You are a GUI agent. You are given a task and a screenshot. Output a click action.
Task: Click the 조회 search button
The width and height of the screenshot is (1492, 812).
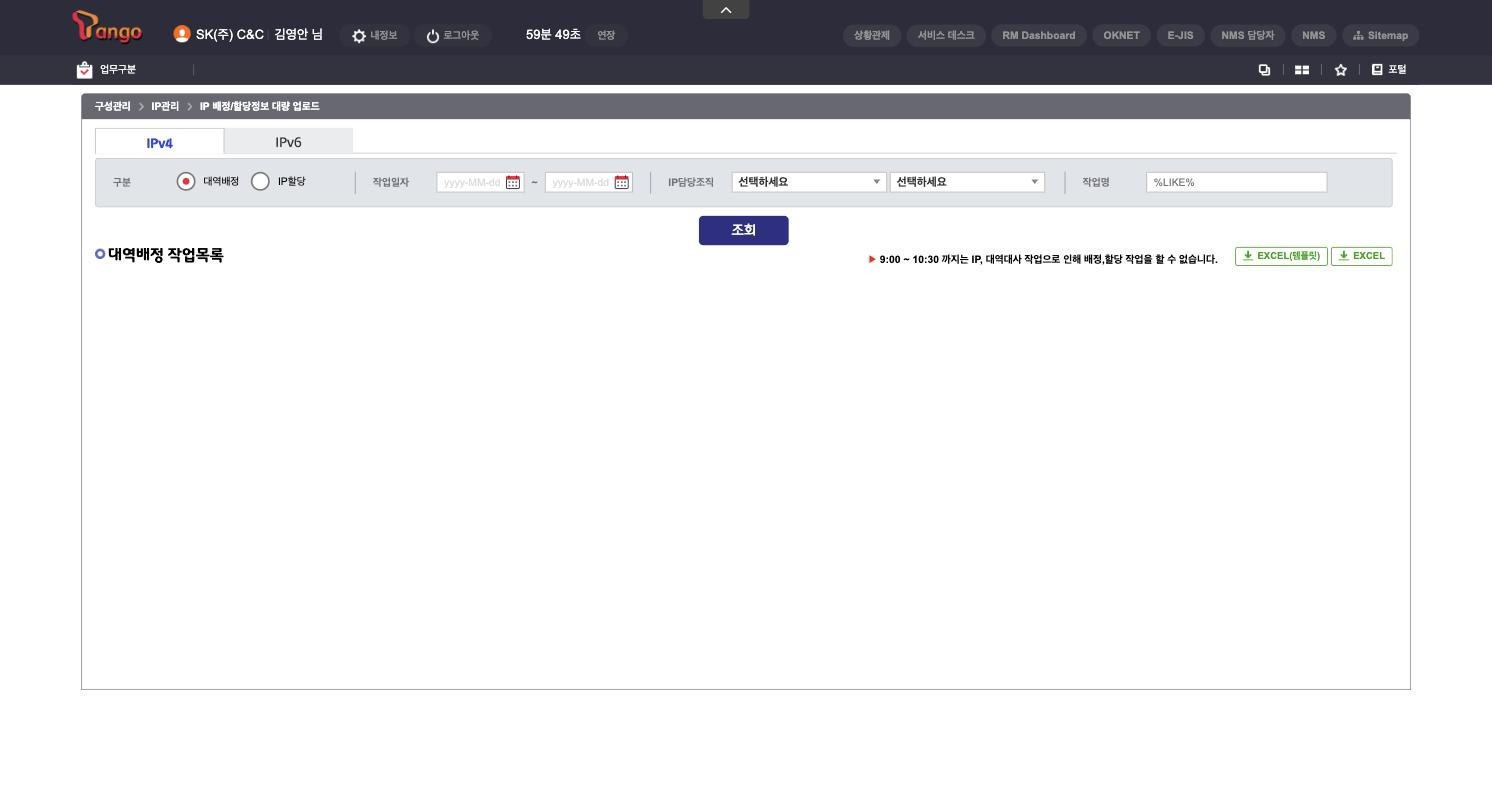click(x=744, y=231)
